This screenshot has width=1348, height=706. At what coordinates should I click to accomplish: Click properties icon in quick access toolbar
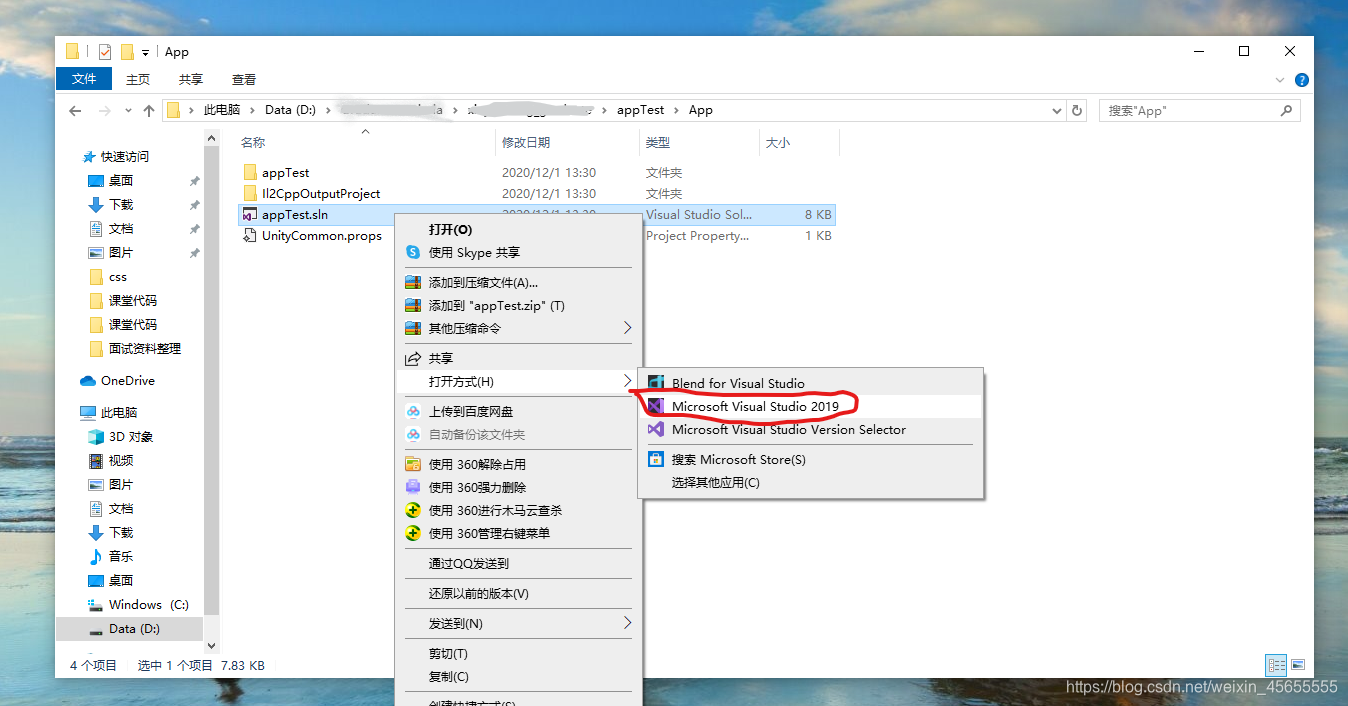(105, 52)
